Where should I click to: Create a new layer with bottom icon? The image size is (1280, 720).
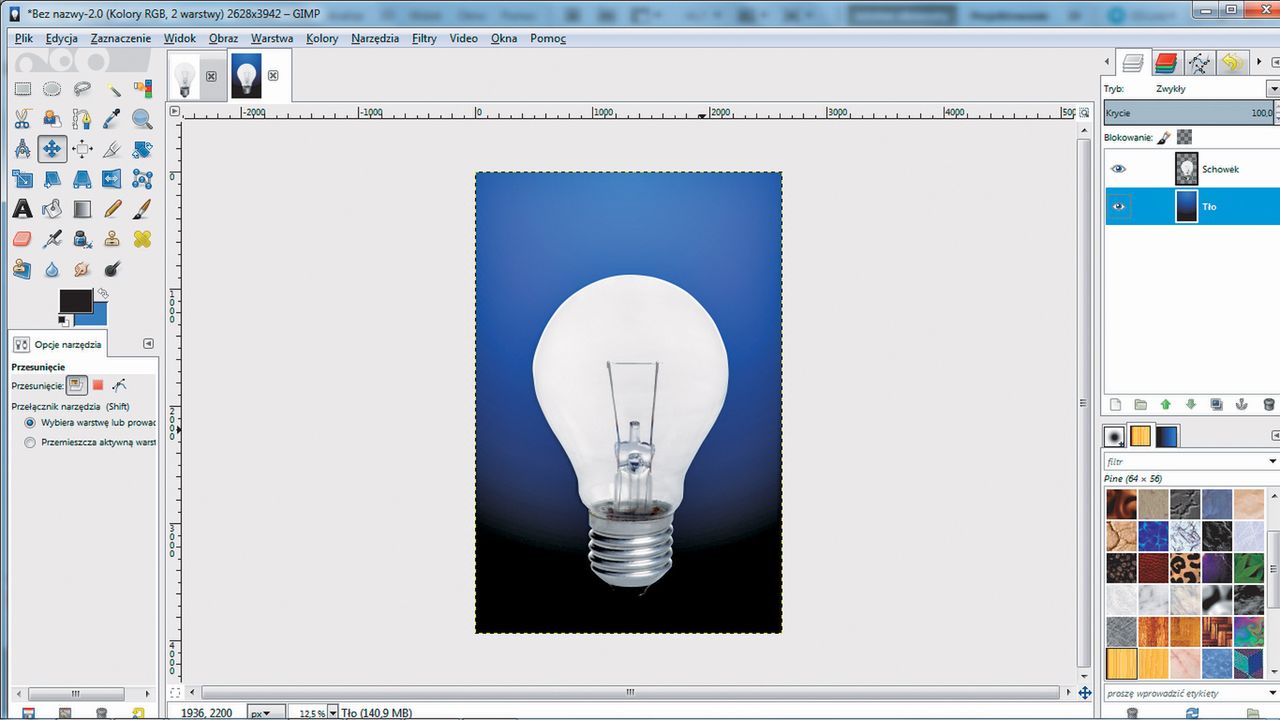[x=1115, y=405]
